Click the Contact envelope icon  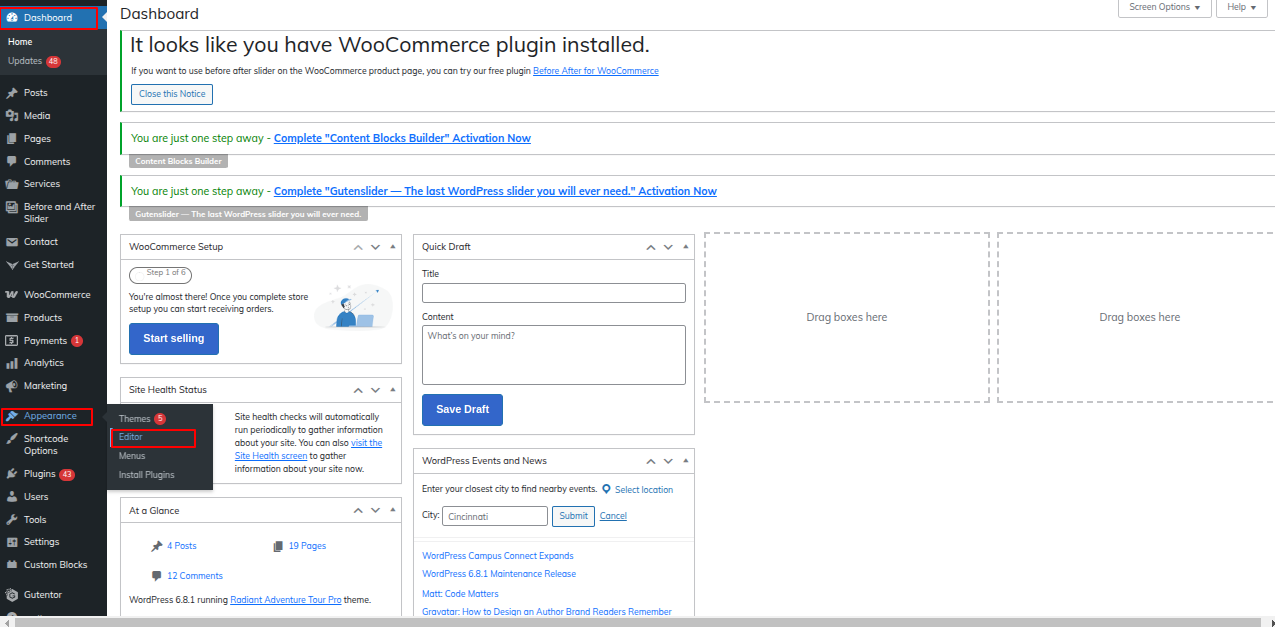(12, 242)
